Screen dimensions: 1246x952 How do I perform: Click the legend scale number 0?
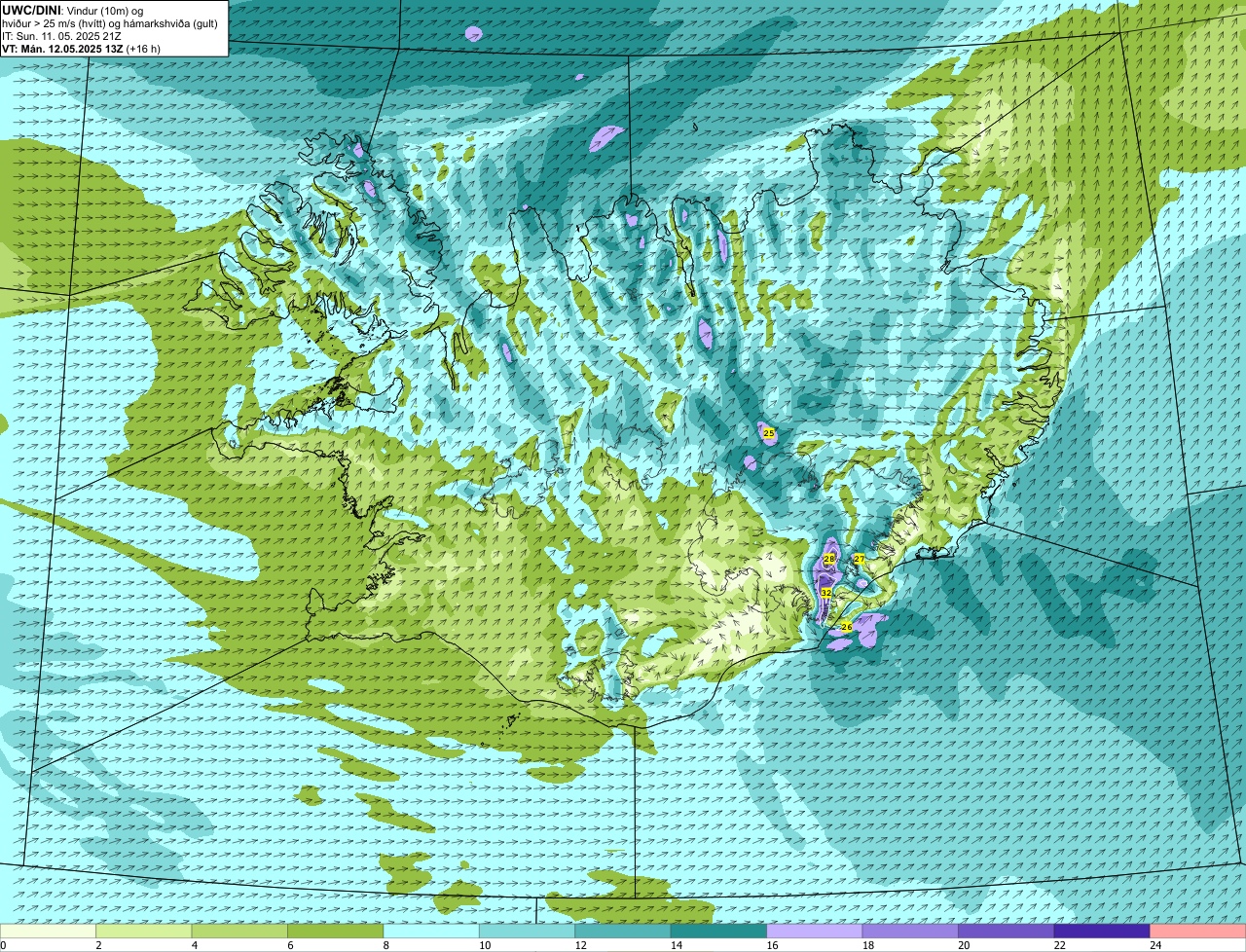tap(3, 945)
